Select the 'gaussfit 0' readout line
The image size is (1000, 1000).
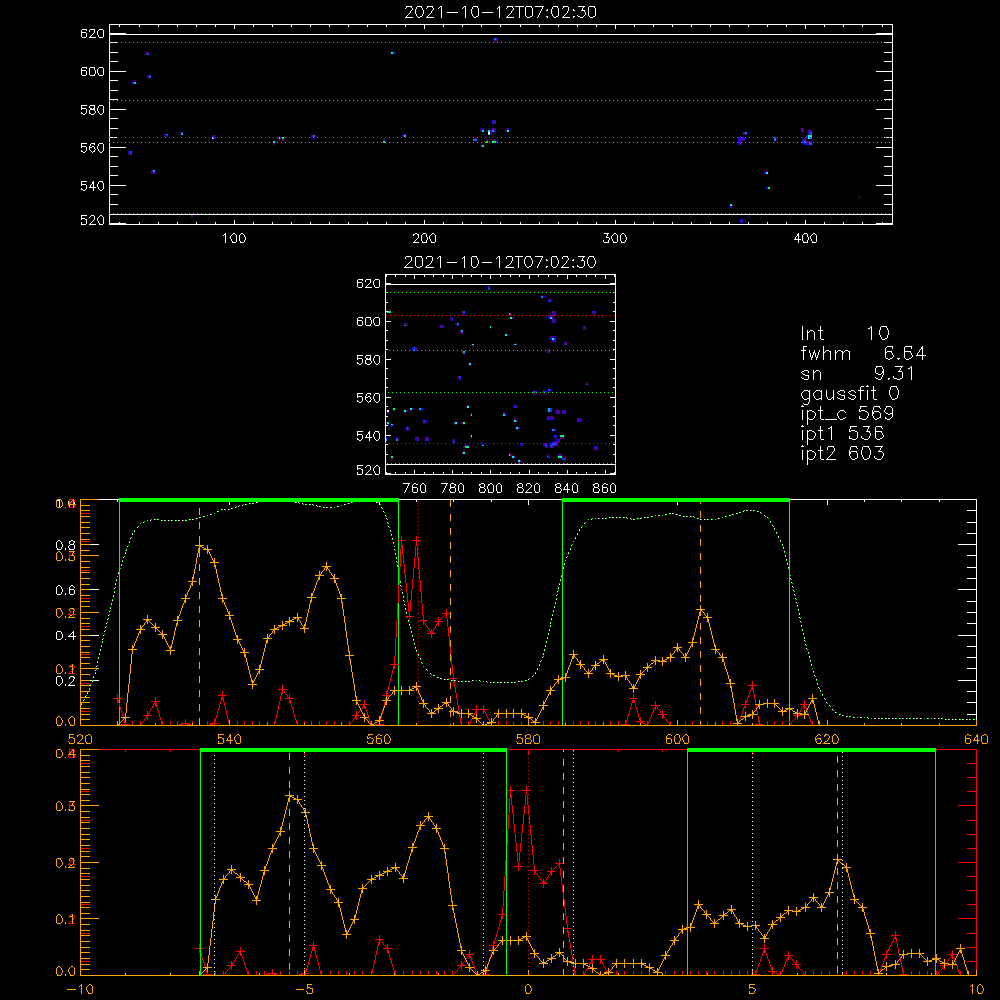click(850, 394)
